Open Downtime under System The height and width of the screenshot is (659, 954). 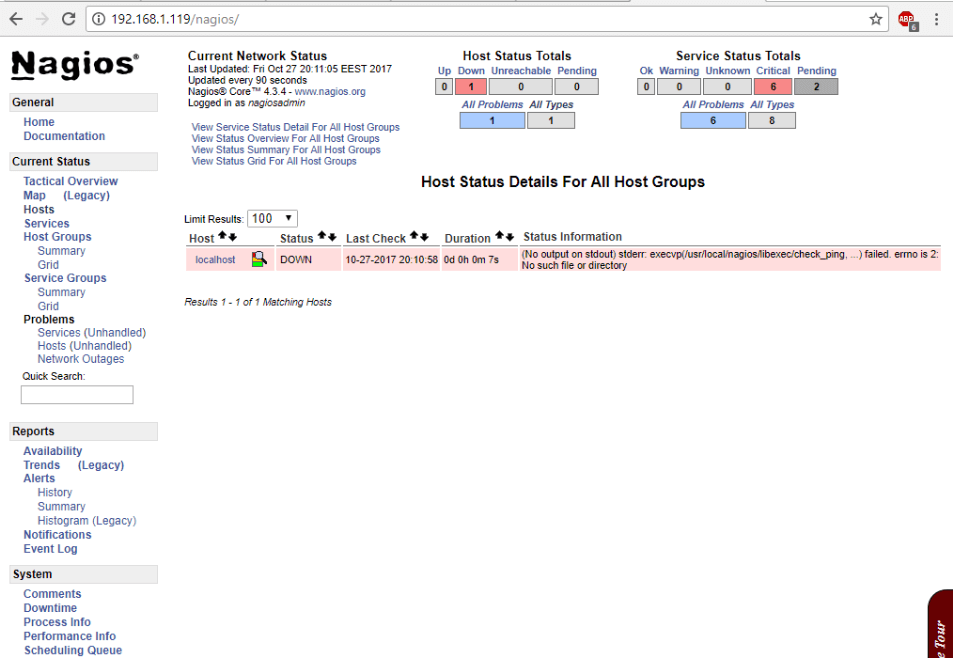tap(50, 608)
